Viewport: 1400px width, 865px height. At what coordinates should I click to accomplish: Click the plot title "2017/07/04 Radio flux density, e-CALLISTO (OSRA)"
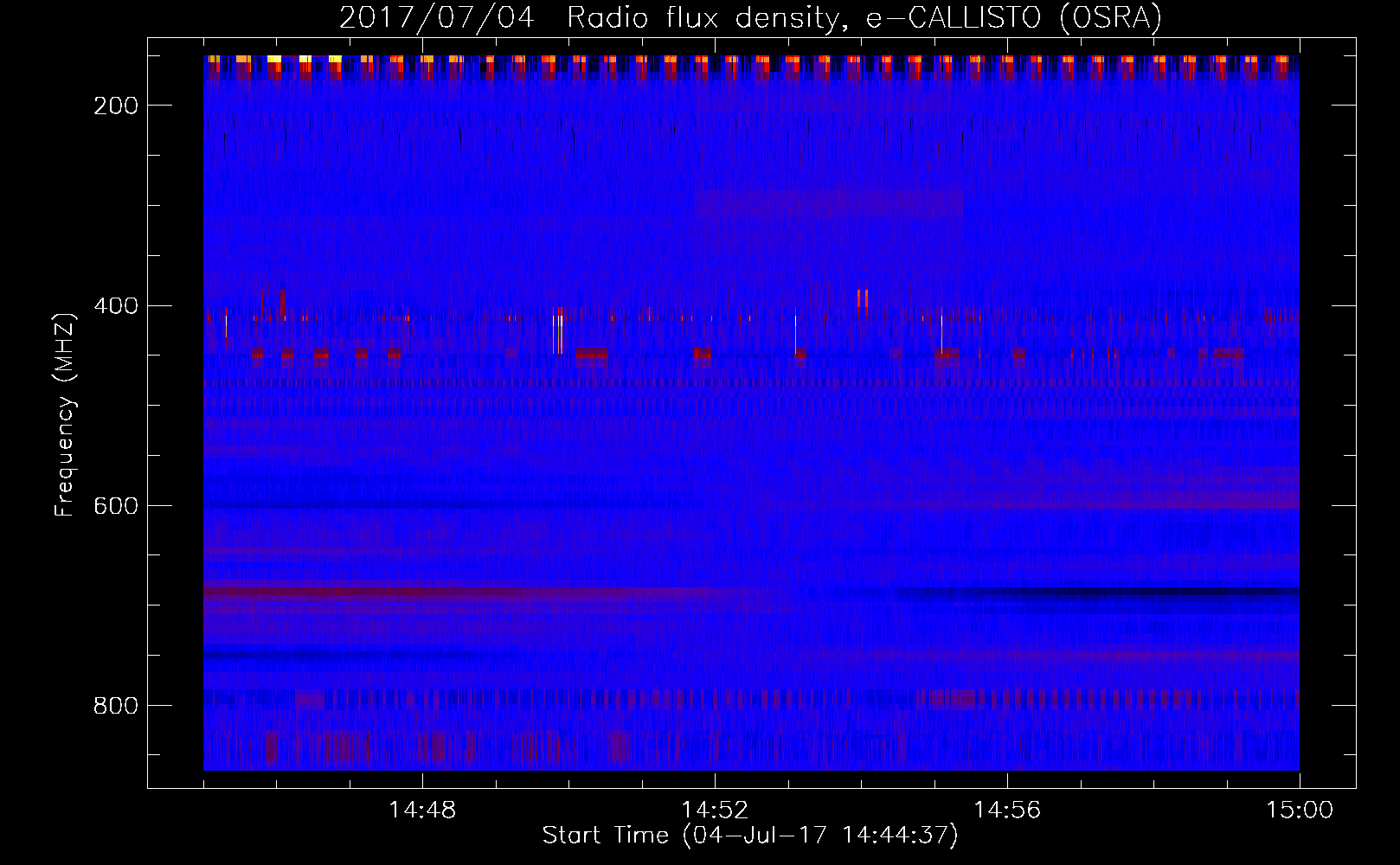coord(750,17)
